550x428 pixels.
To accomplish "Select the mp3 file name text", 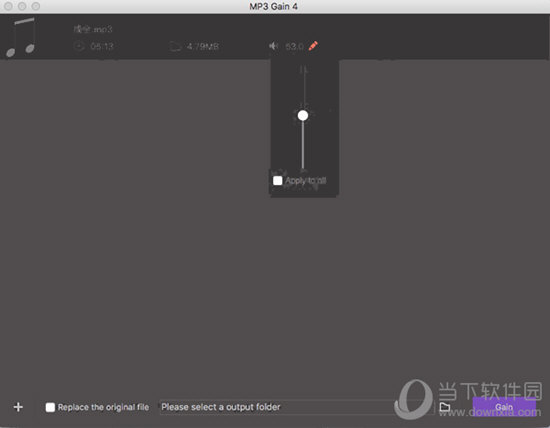I will coord(93,29).
